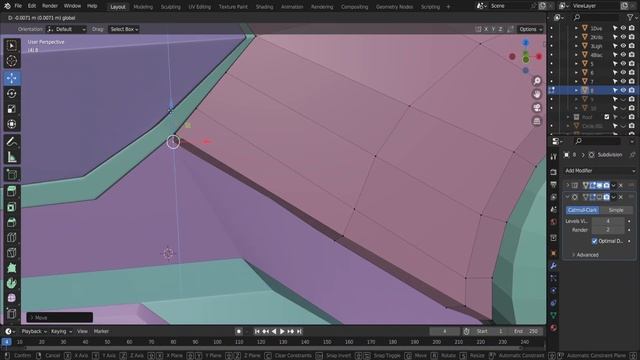Select the Extrude Region tool
The image size is (640, 360).
point(11,191)
